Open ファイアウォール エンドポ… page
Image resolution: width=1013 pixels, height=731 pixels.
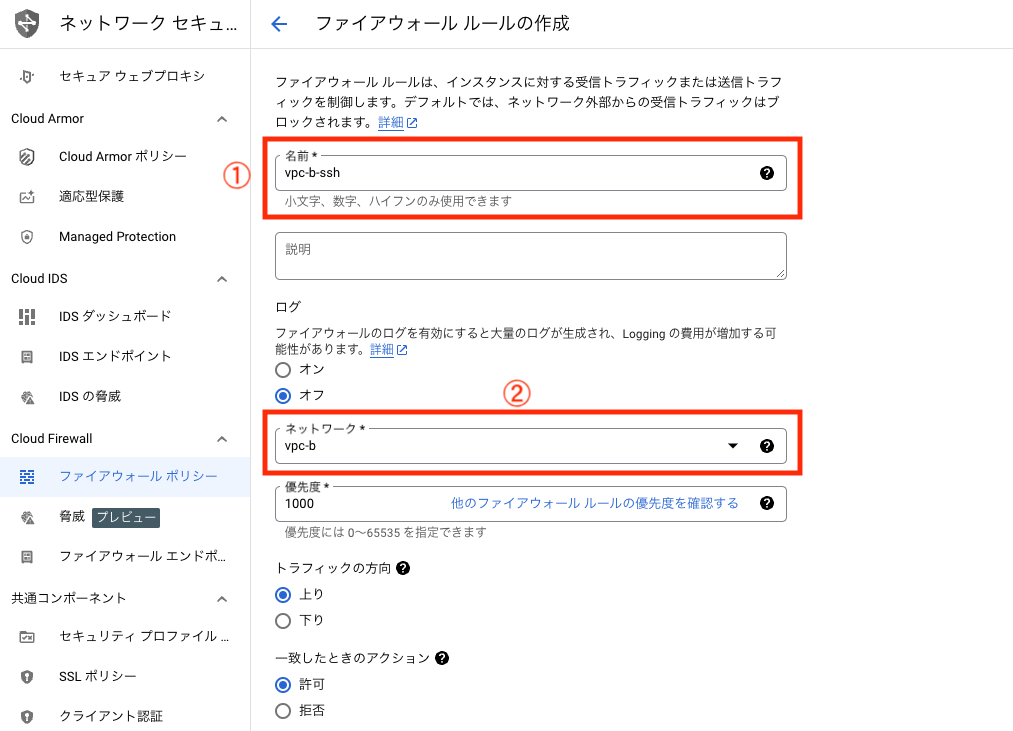tap(143, 556)
